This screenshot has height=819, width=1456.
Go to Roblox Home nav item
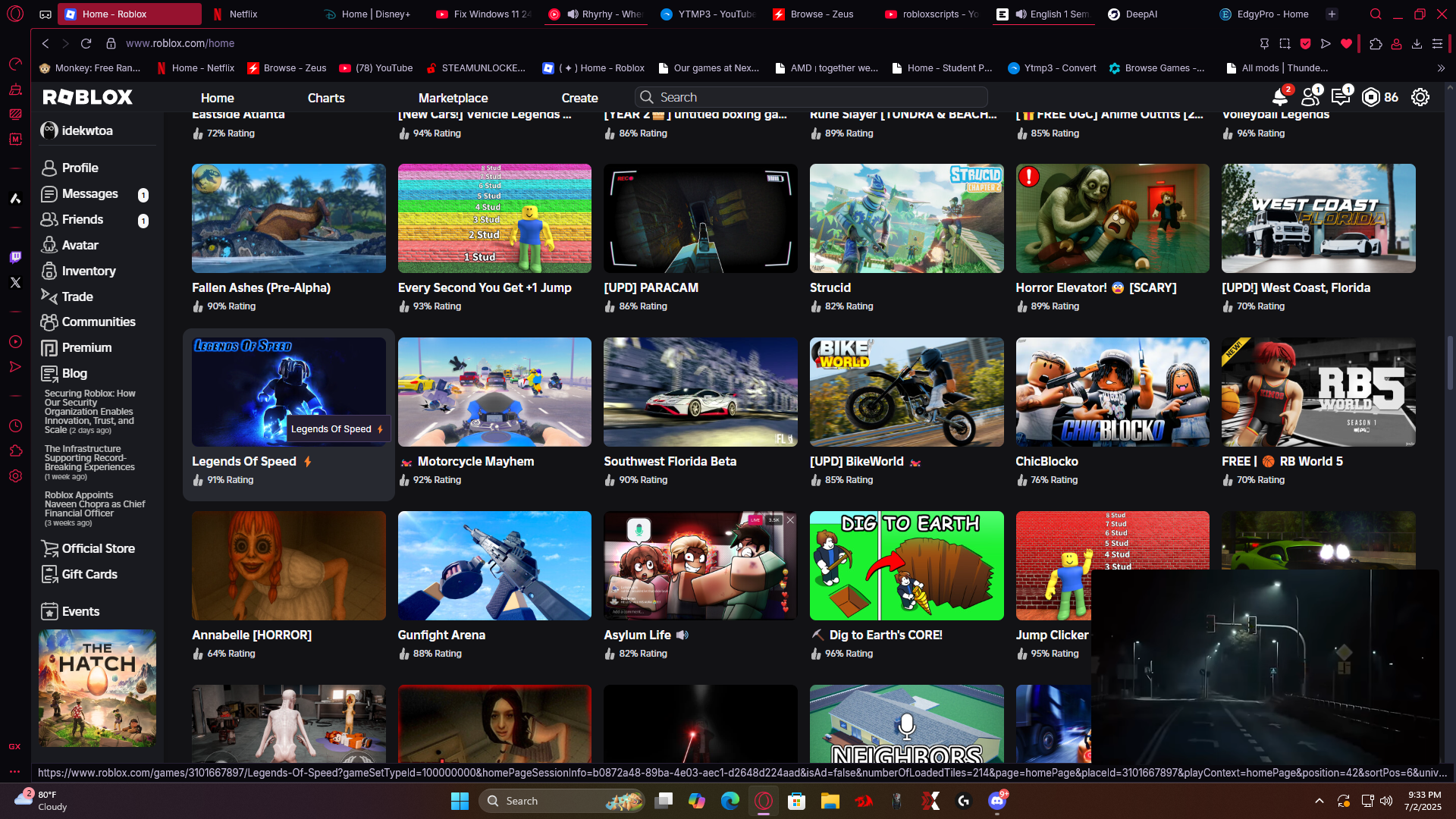[x=218, y=98]
